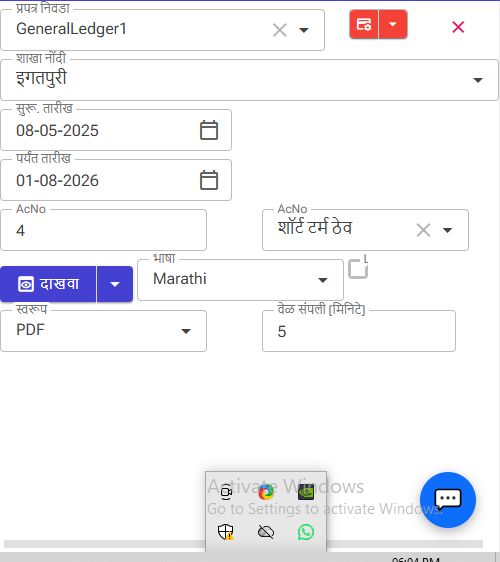Click the timeout minutes field showing 5

(359, 331)
